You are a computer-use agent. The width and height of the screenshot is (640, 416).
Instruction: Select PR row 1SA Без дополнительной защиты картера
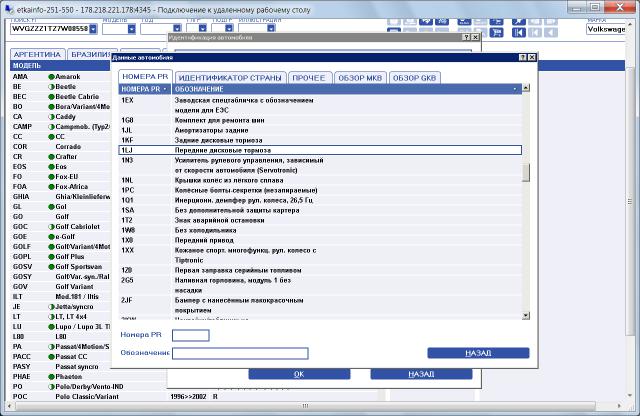[320, 210]
